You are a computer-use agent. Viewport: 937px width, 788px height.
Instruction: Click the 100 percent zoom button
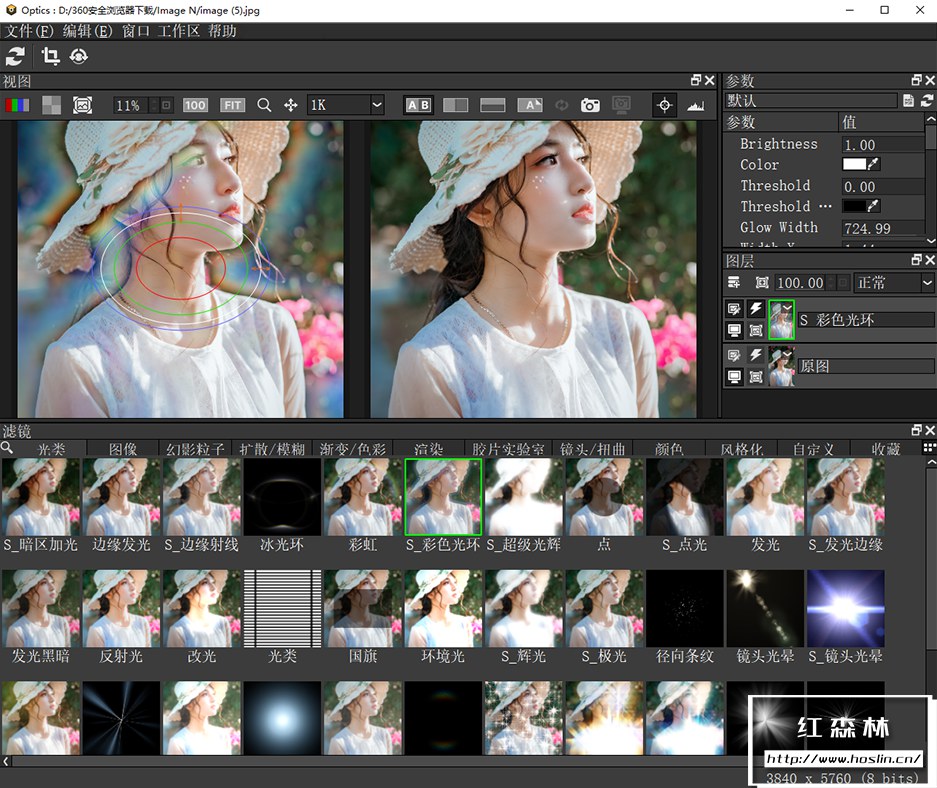[195, 105]
